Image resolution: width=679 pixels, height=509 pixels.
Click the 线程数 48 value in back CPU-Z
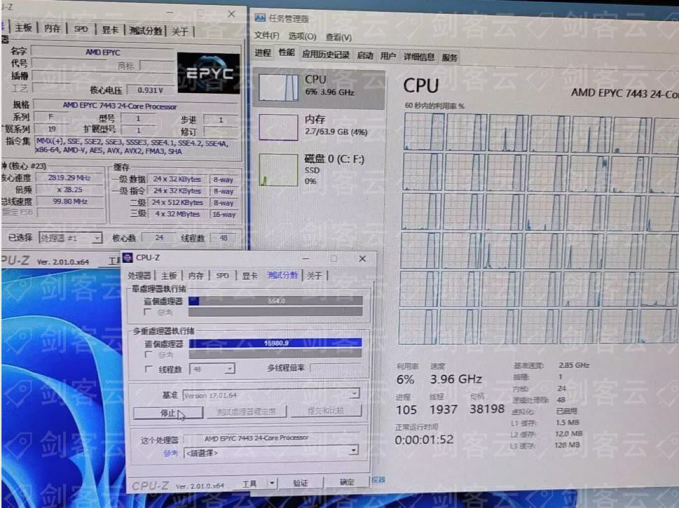[223, 238]
